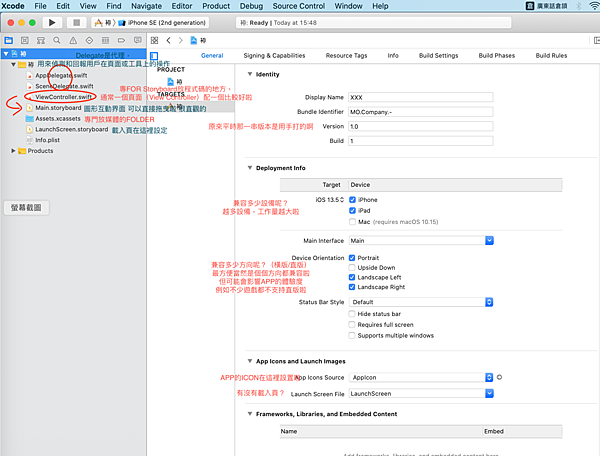Toggle Portrait orientation
This screenshot has width=600, height=456.
click(352, 258)
